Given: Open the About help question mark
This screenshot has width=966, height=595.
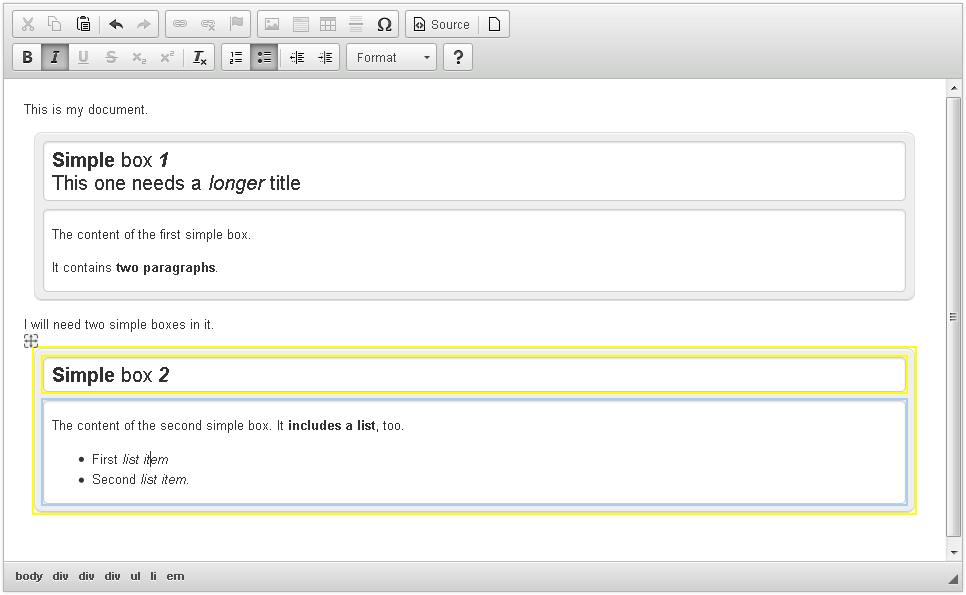Looking at the screenshot, I should [458, 57].
